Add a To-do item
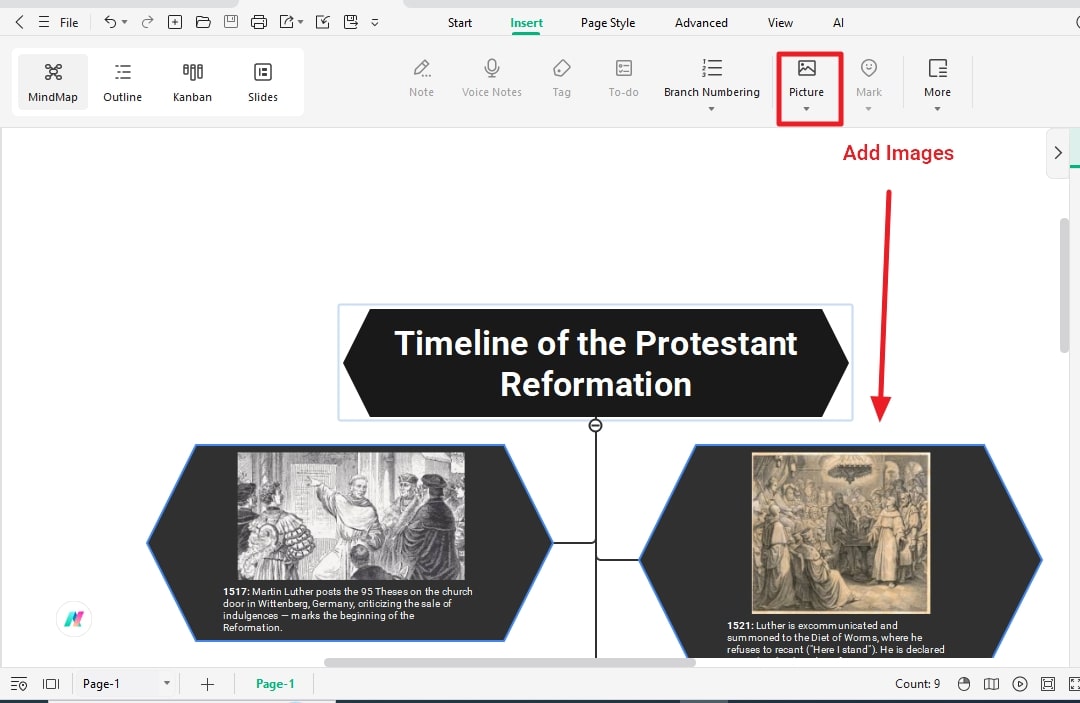Image resolution: width=1080 pixels, height=703 pixels. [x=623, y=78]
